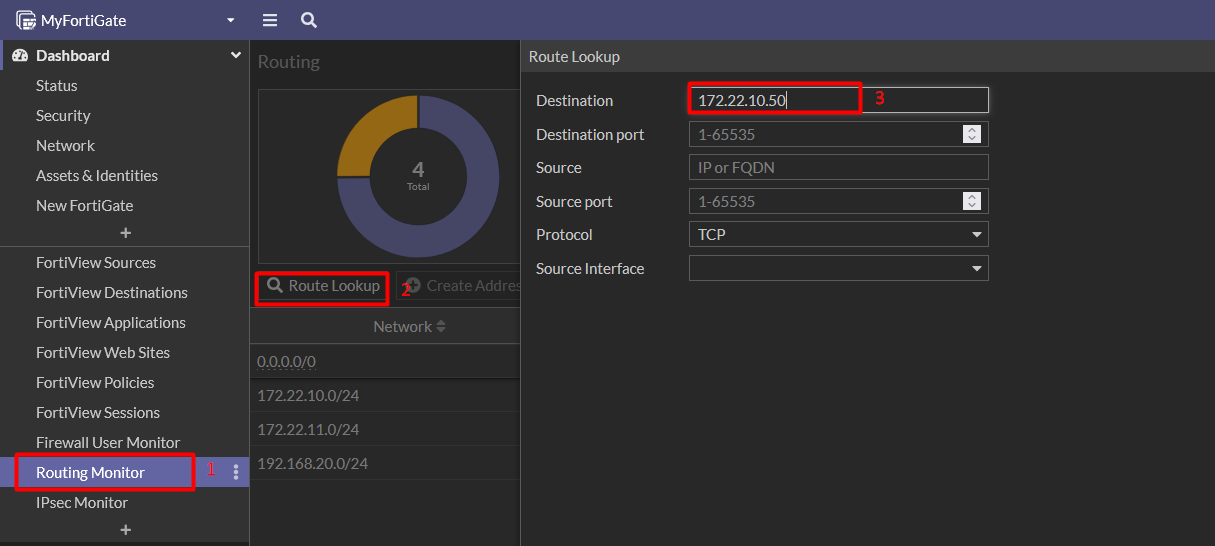
Task: Click the Source IP or FQDN field
Action: click(838, 168)
